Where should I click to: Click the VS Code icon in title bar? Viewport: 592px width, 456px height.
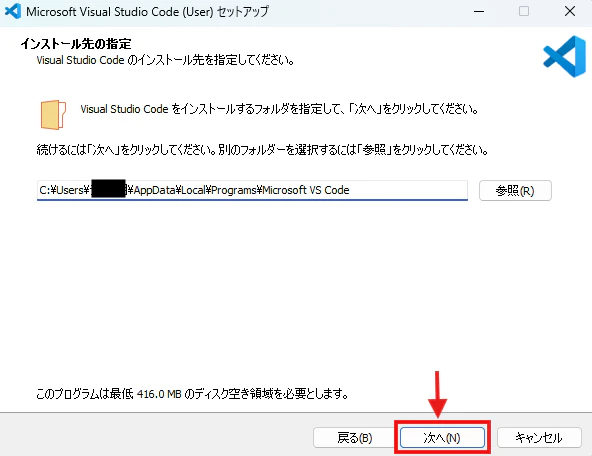[13, 11]
